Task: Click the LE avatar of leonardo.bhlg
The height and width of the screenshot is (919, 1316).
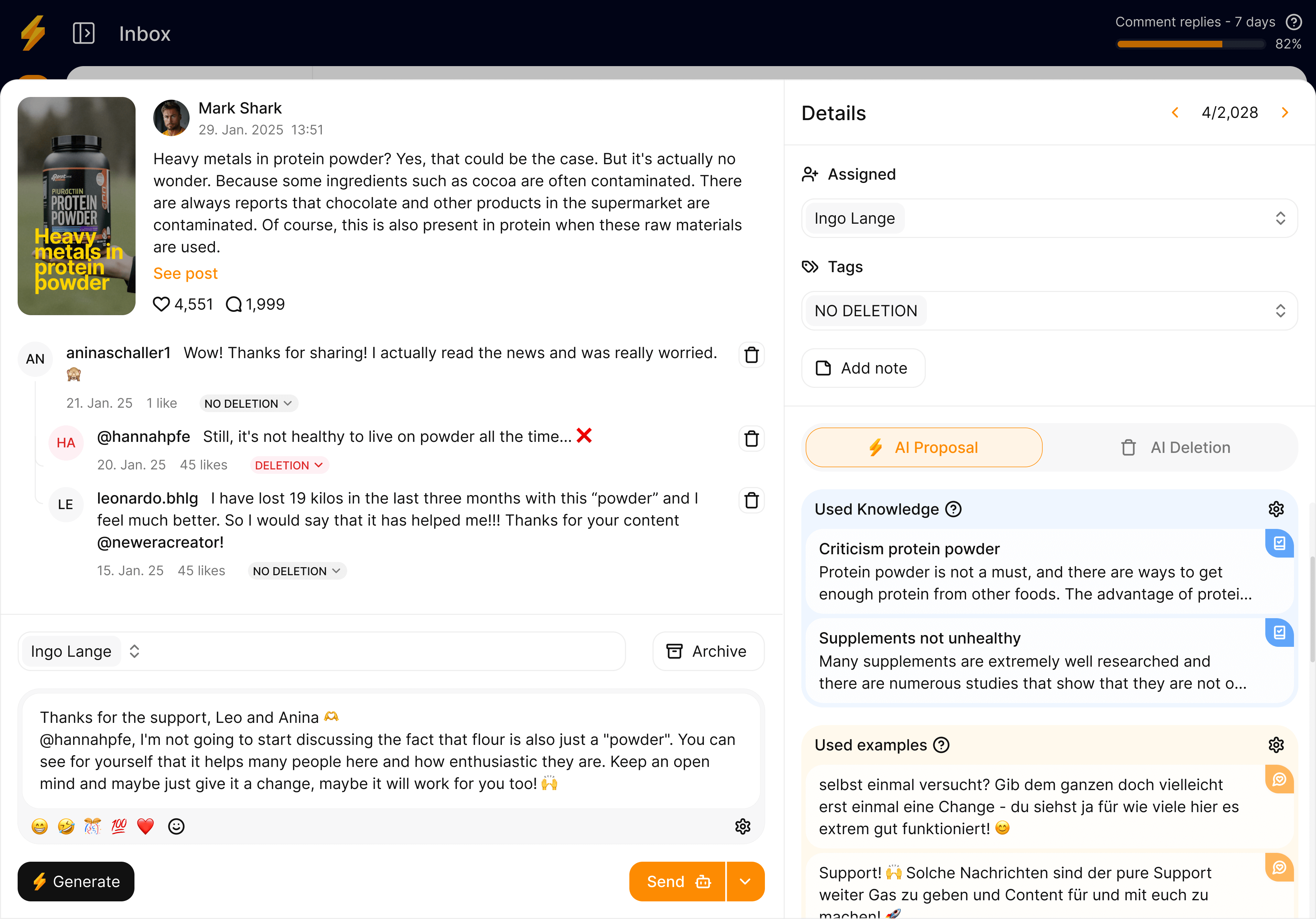Action: tap(66, 505)
